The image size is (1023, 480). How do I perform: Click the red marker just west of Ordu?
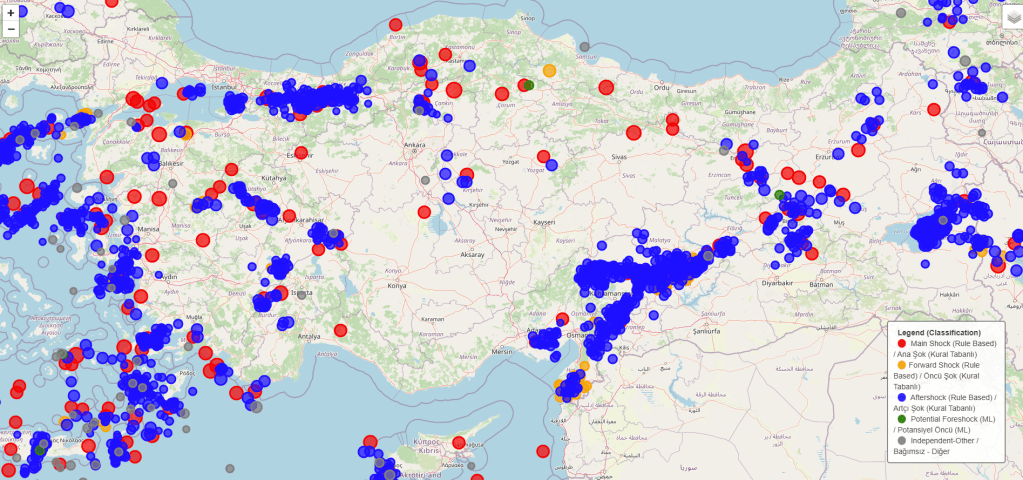tap(605, 87)
